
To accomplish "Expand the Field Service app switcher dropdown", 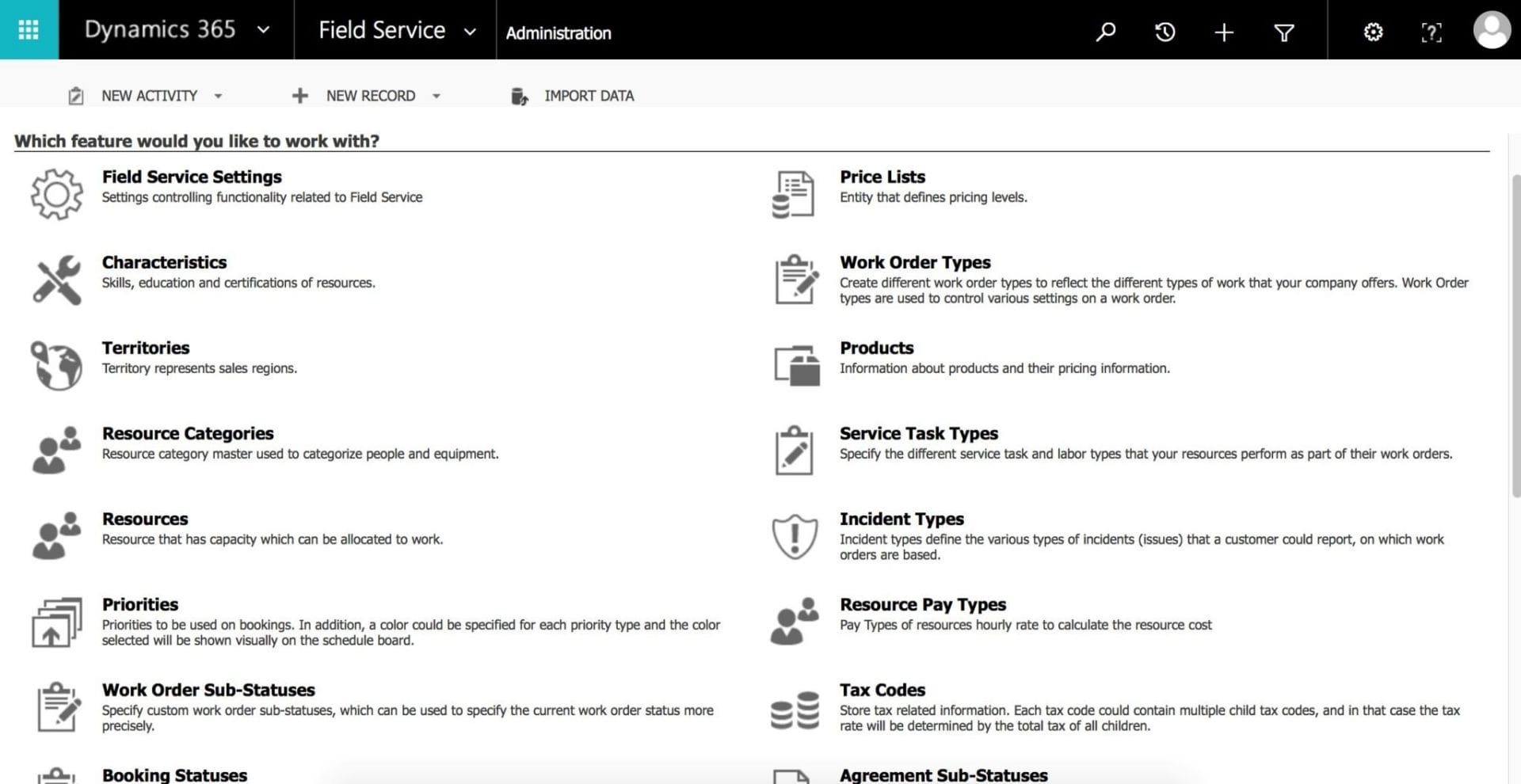I will click(x=471, y=32).
